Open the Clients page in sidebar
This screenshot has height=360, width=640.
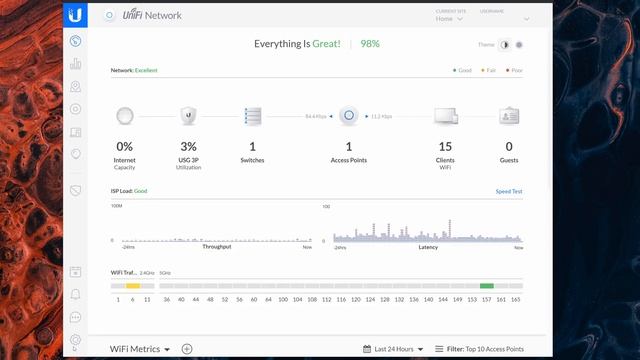pos(75,132)
